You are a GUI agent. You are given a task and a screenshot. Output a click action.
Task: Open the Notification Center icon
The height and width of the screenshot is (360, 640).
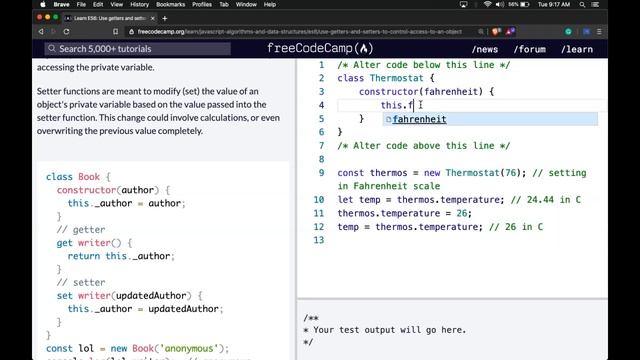596,4
